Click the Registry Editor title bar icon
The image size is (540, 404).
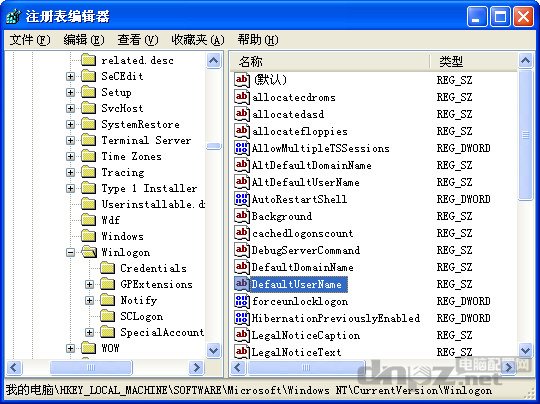tap(13, 16)
